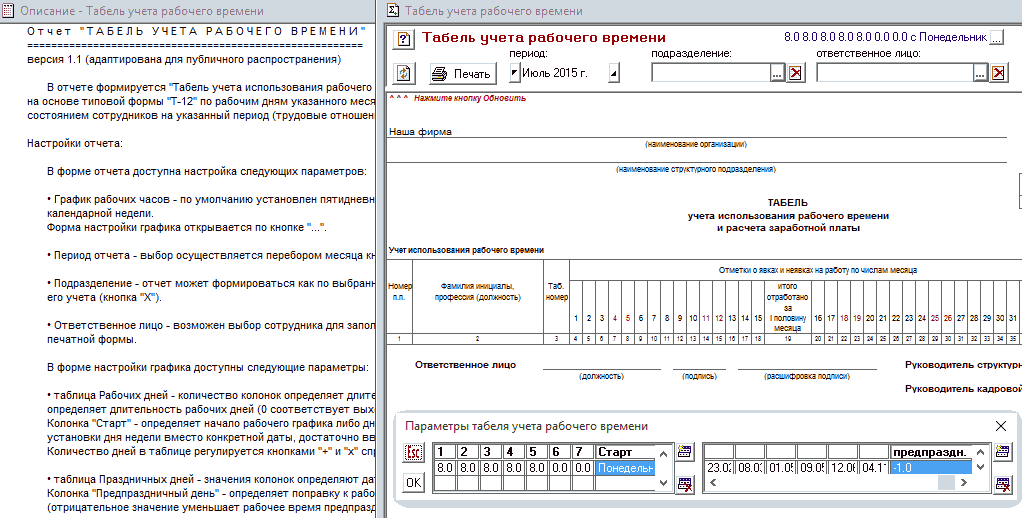Go to previous month with left period arrow
This screenshot has width=1022, height=518.
click(514, 74)
